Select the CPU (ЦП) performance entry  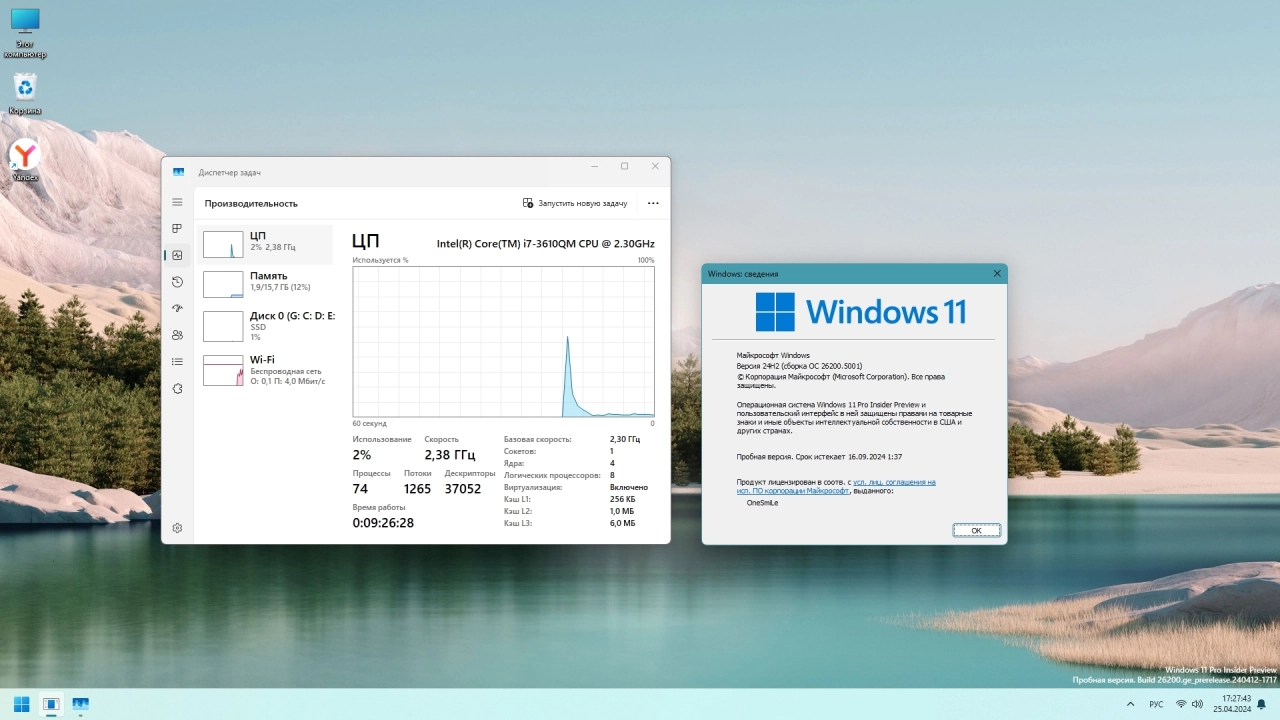tap(266, 244)
